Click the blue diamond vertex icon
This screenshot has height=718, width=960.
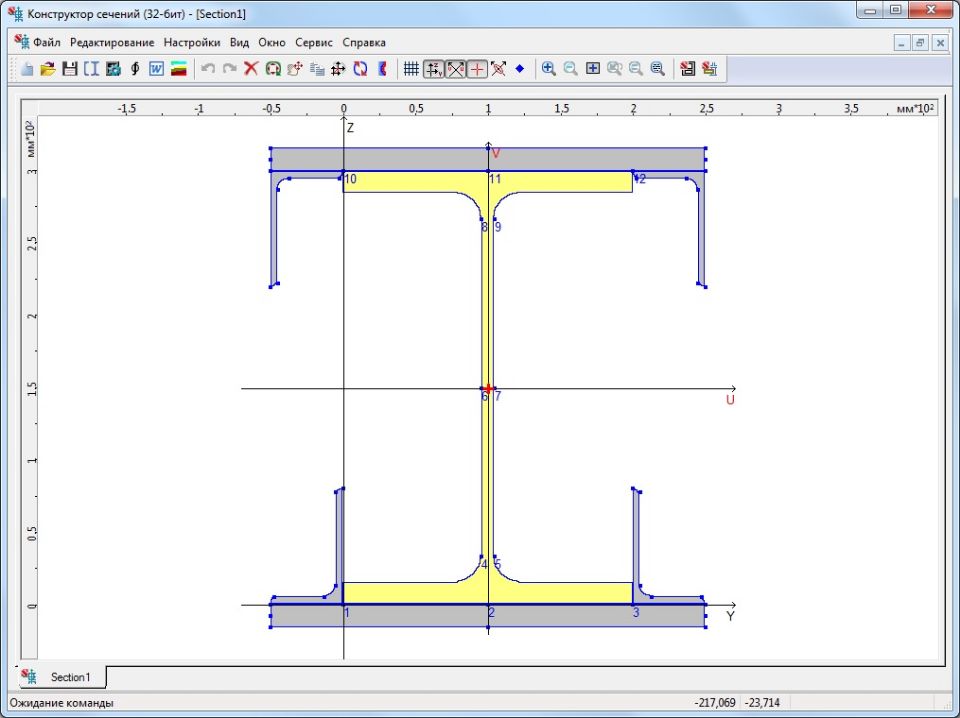click(x=520, y=69)
